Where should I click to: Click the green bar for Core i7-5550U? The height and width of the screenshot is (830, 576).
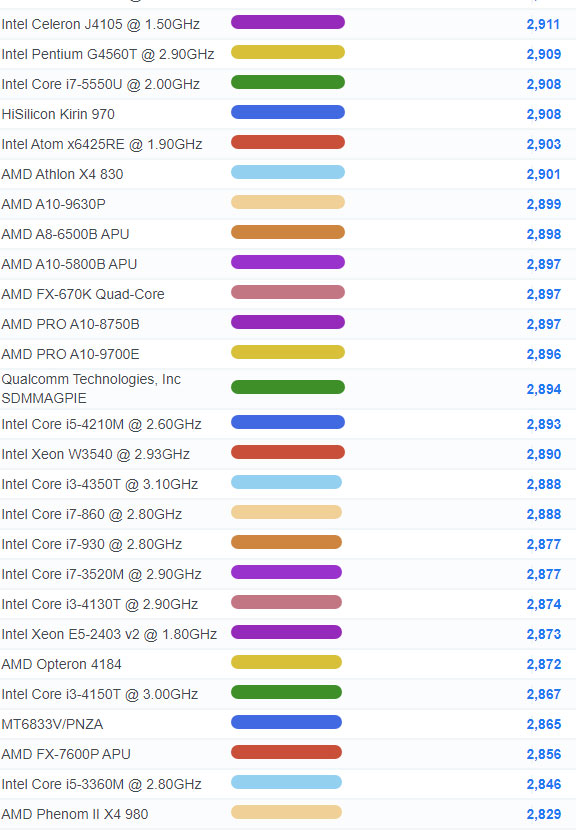click(288, 82)
